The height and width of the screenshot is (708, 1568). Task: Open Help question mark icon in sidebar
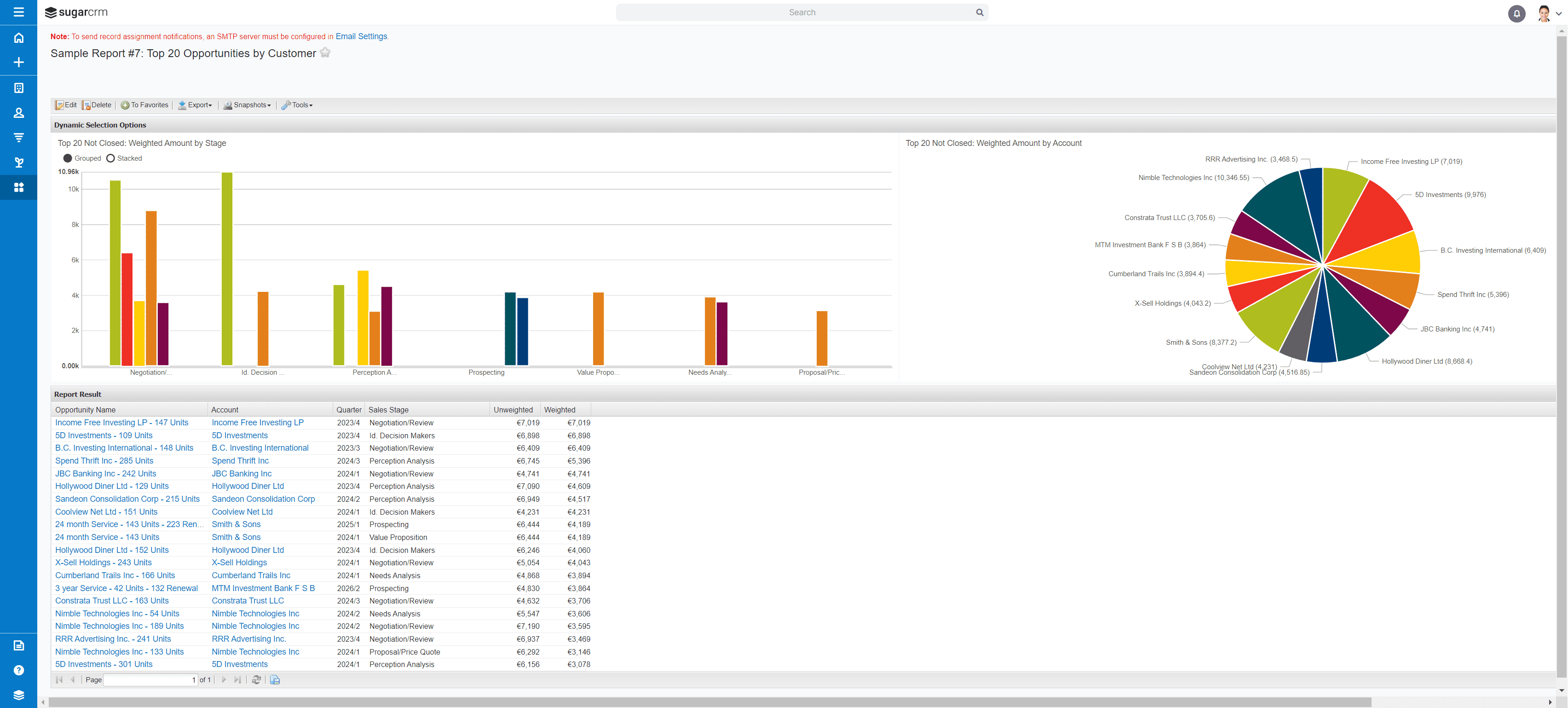pyautogui.click(x=18, y=670)
